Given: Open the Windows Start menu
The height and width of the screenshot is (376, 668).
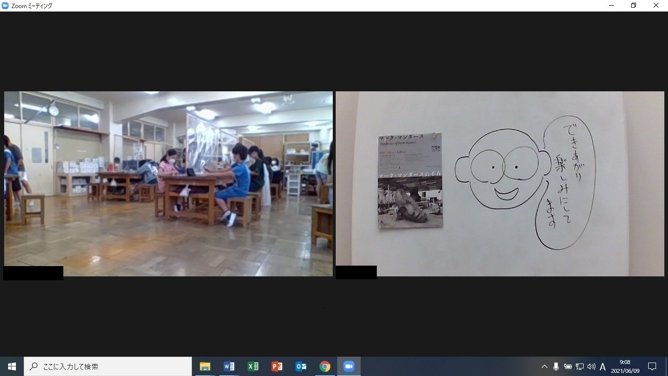Looking at the screenshot, I should (12, 366).
